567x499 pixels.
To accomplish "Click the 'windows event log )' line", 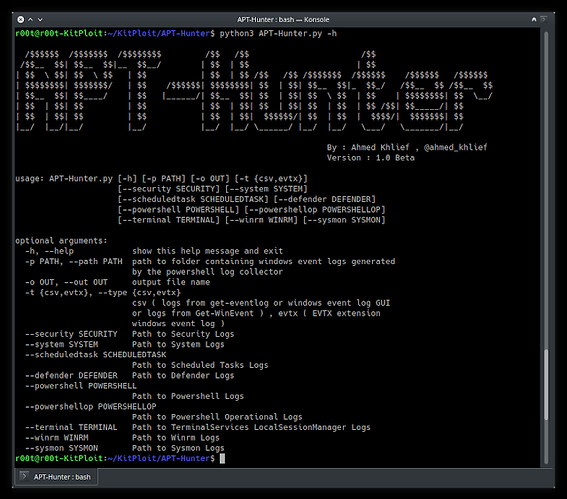I will (178, 324).
